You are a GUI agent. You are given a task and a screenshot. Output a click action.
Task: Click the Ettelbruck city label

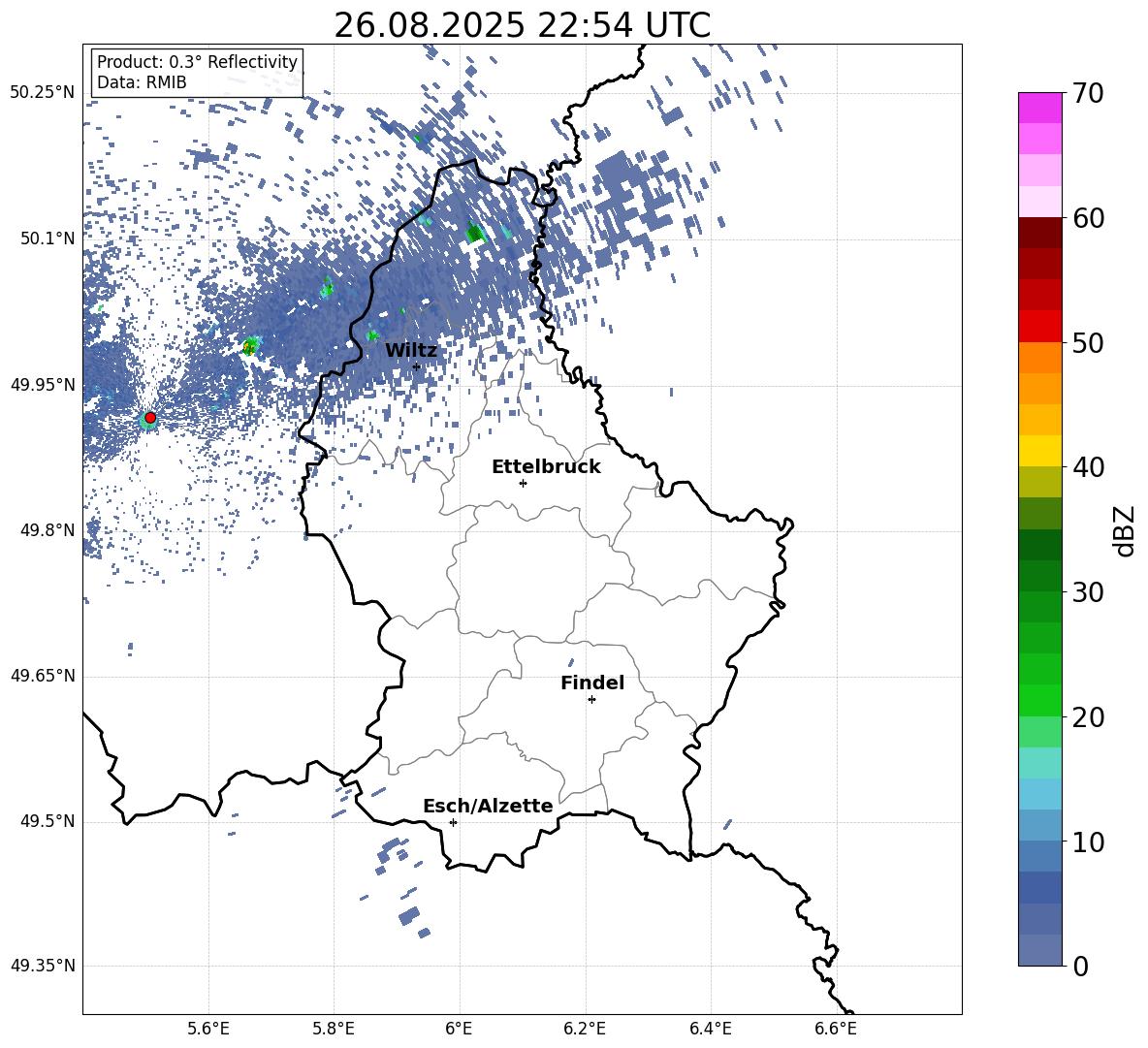(546, 467)
